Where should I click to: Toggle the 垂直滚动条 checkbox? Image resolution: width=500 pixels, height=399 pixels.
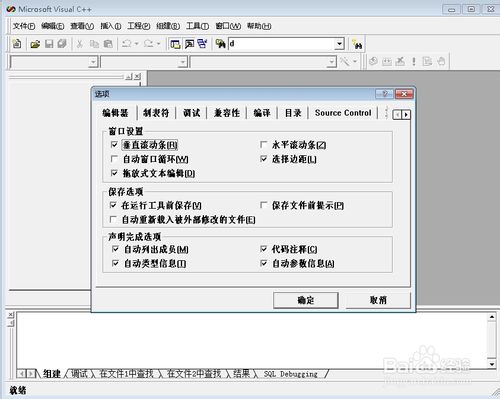(114, 145)
